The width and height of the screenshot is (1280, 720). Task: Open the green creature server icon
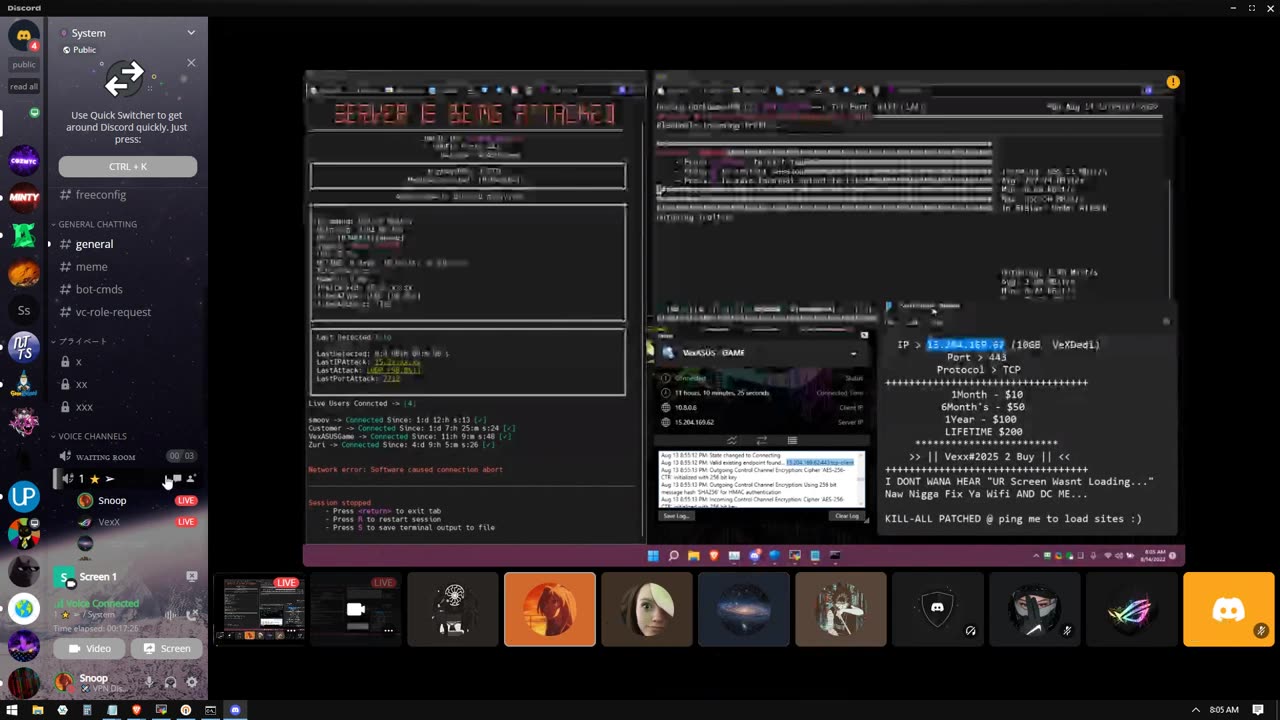24,236
